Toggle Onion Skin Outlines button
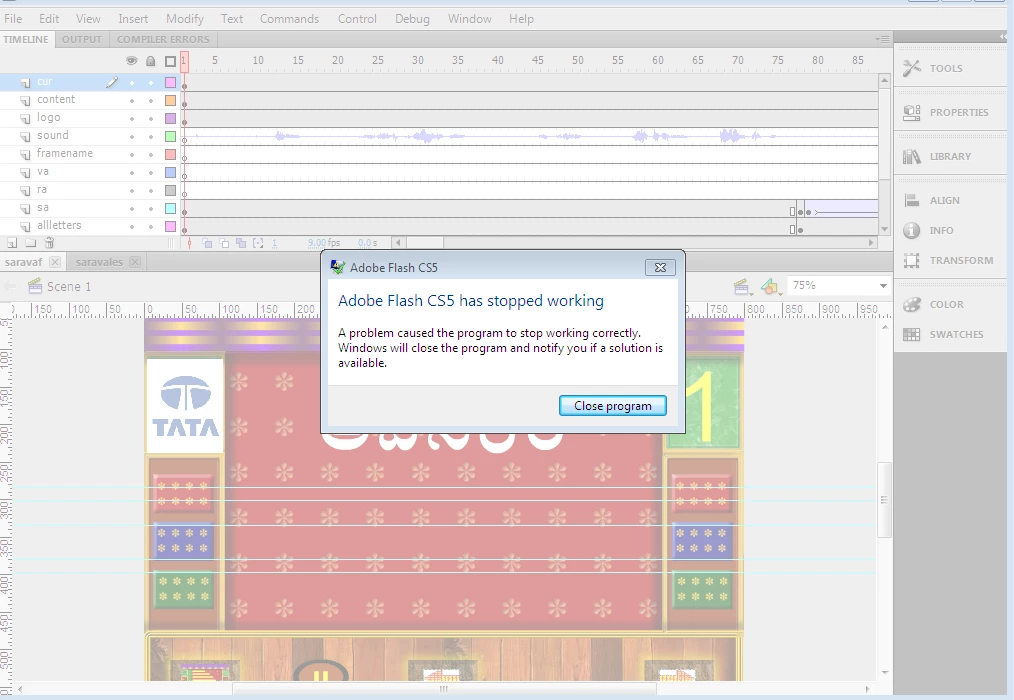Image resolution: width=1014 pixels, height=700 pixels. (x=224, y=243)
